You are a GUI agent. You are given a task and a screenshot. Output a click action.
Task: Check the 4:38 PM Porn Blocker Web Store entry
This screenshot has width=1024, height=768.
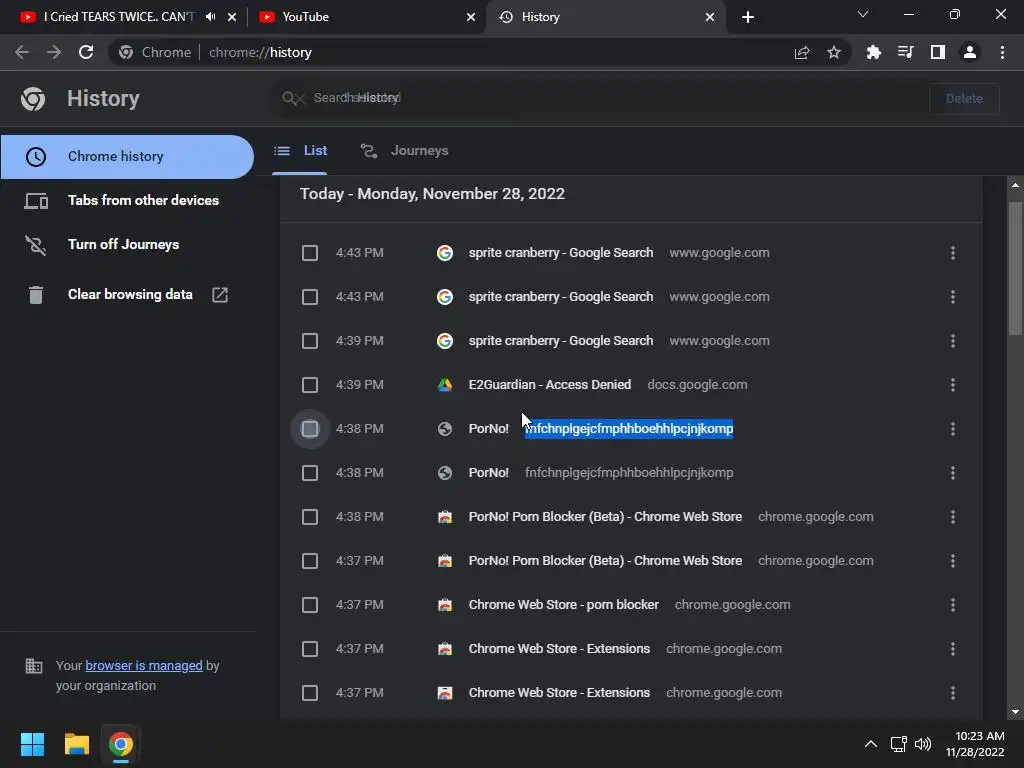pyautogui.click(x=310, y=517)
